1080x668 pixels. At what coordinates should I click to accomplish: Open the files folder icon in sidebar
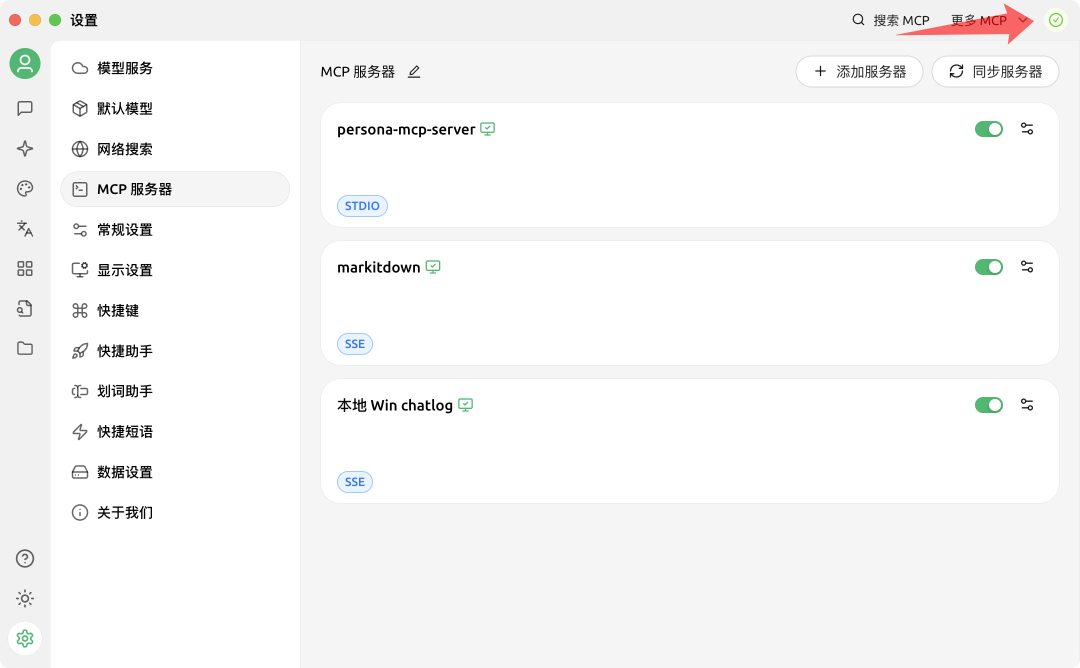tap(25, 348)
